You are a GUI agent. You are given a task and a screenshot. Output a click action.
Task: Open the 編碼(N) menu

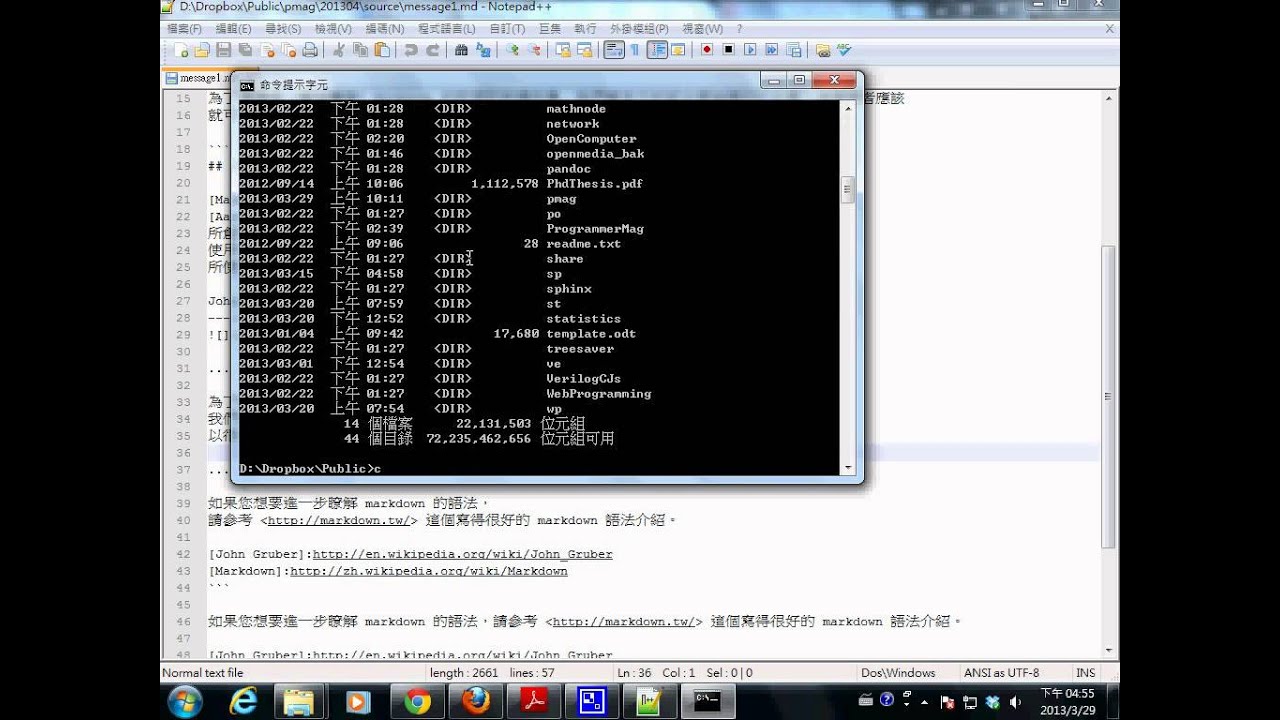pyautogui.click(x=385, y=29)
